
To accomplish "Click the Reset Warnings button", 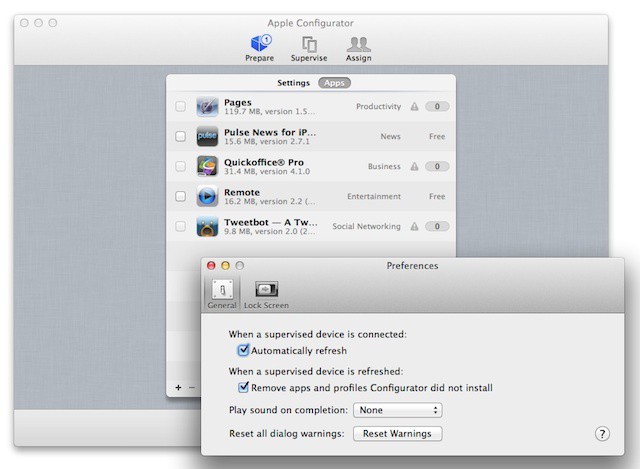I will point(397,433).
